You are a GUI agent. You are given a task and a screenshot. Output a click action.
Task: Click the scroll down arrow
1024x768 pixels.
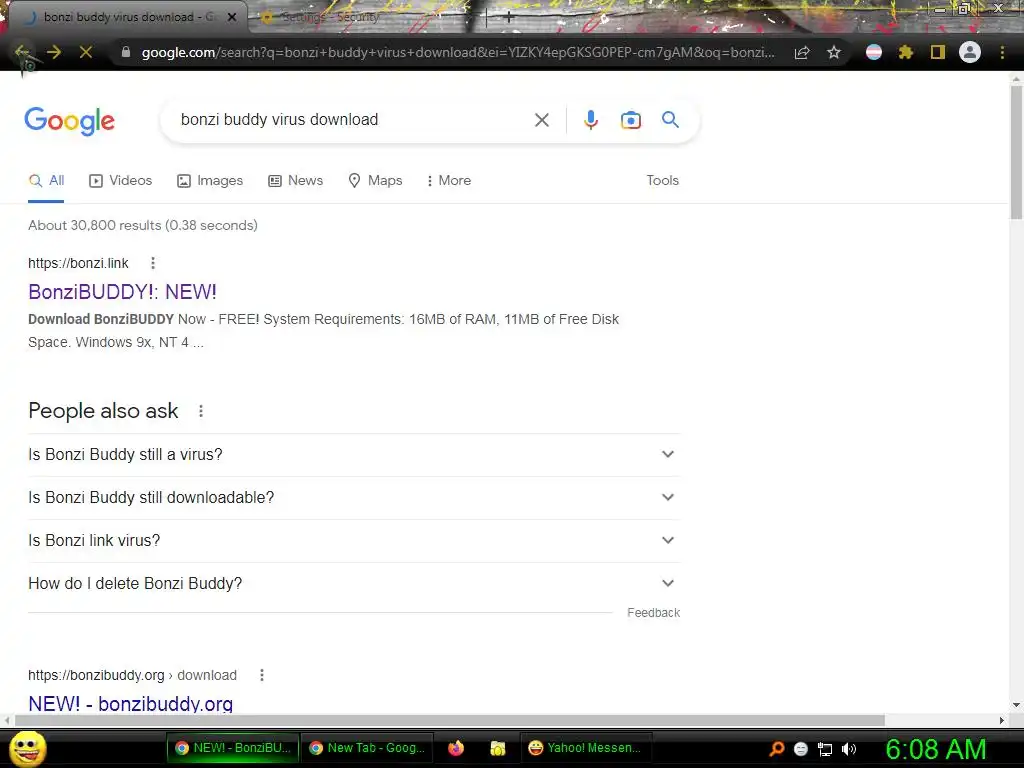click(1016, 705)
